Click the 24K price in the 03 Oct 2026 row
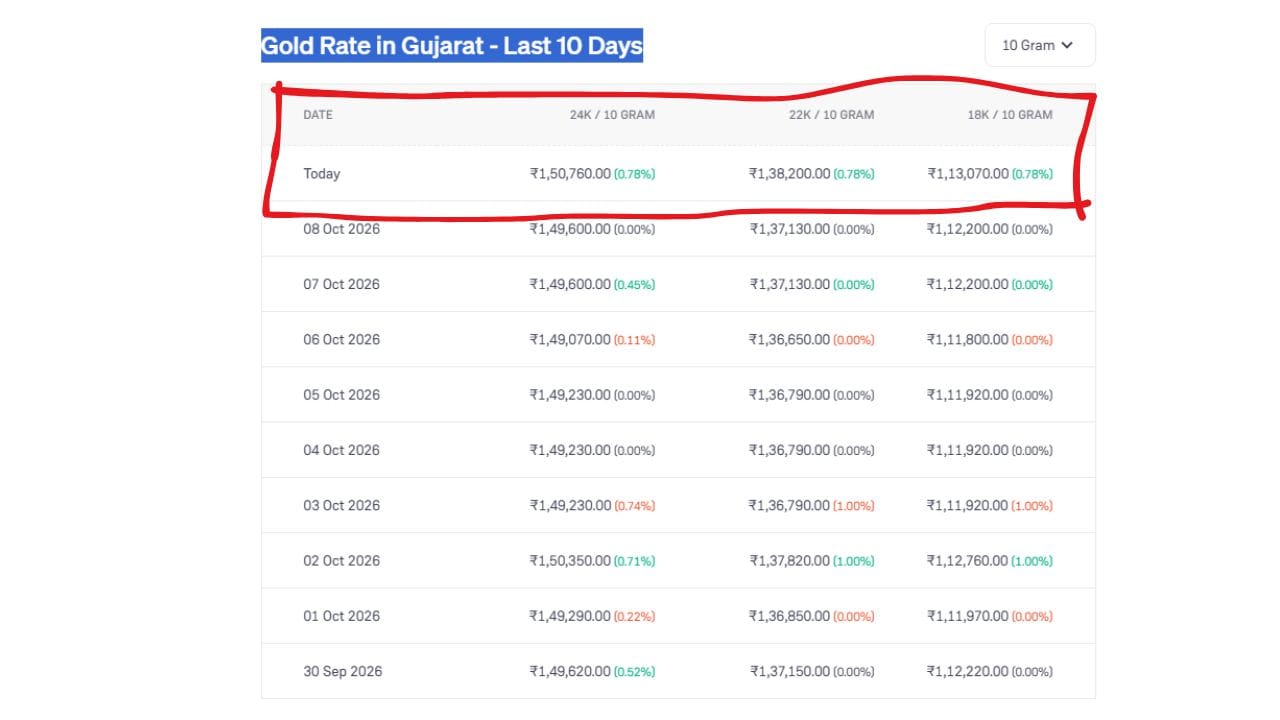 tap(570, 505)
